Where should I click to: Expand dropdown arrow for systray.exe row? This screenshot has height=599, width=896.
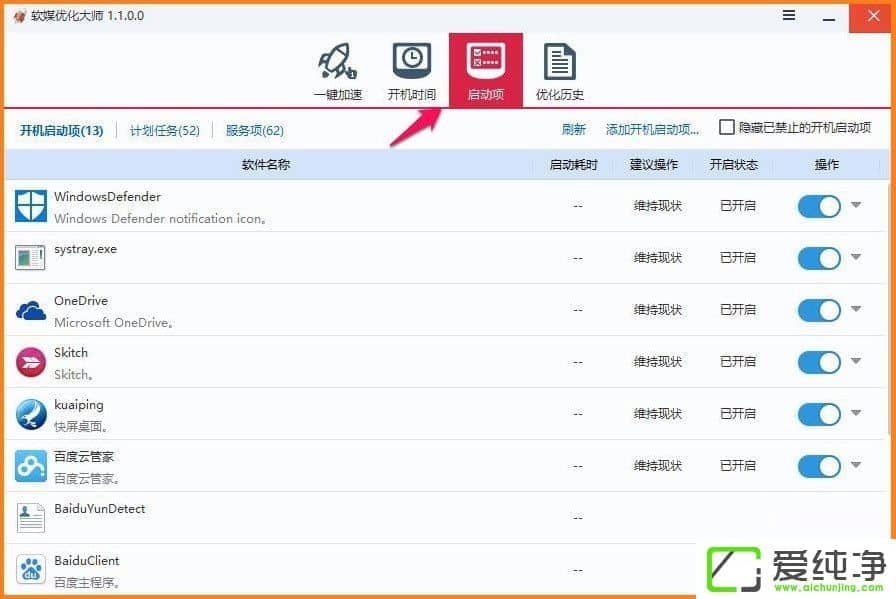[856, 257]
